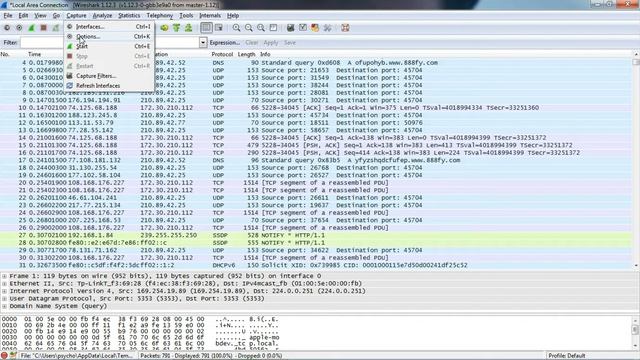The image size is (640, 360).
Task: Sort by the Protocol column header
Action: click(x=222, y=54)
